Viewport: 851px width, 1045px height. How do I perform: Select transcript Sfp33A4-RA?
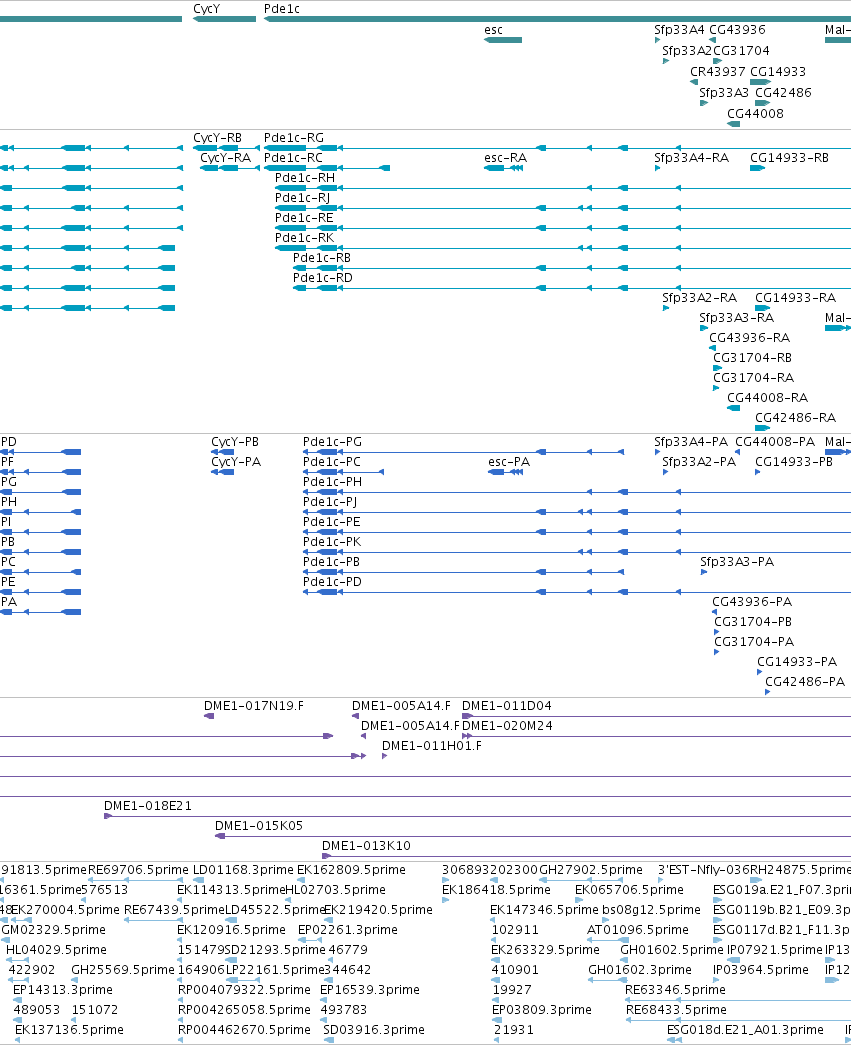coord(691,158)
